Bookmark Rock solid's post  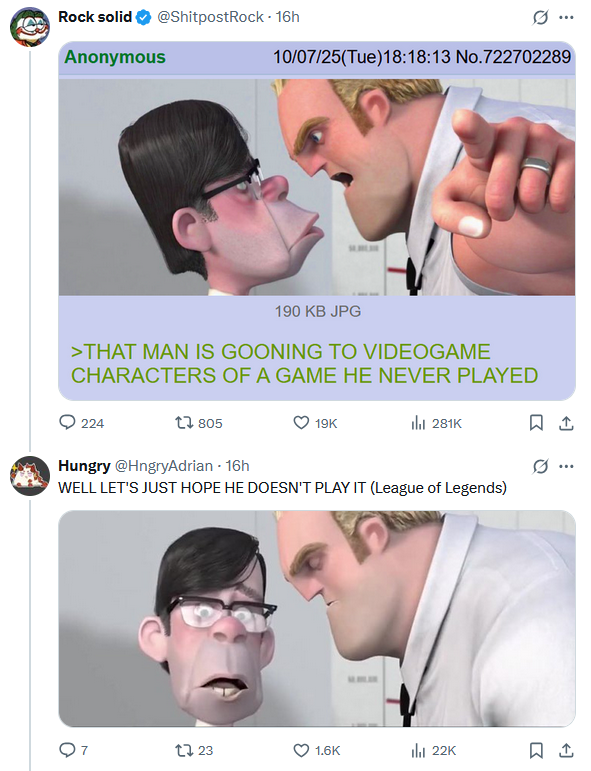tap(536, 423)
